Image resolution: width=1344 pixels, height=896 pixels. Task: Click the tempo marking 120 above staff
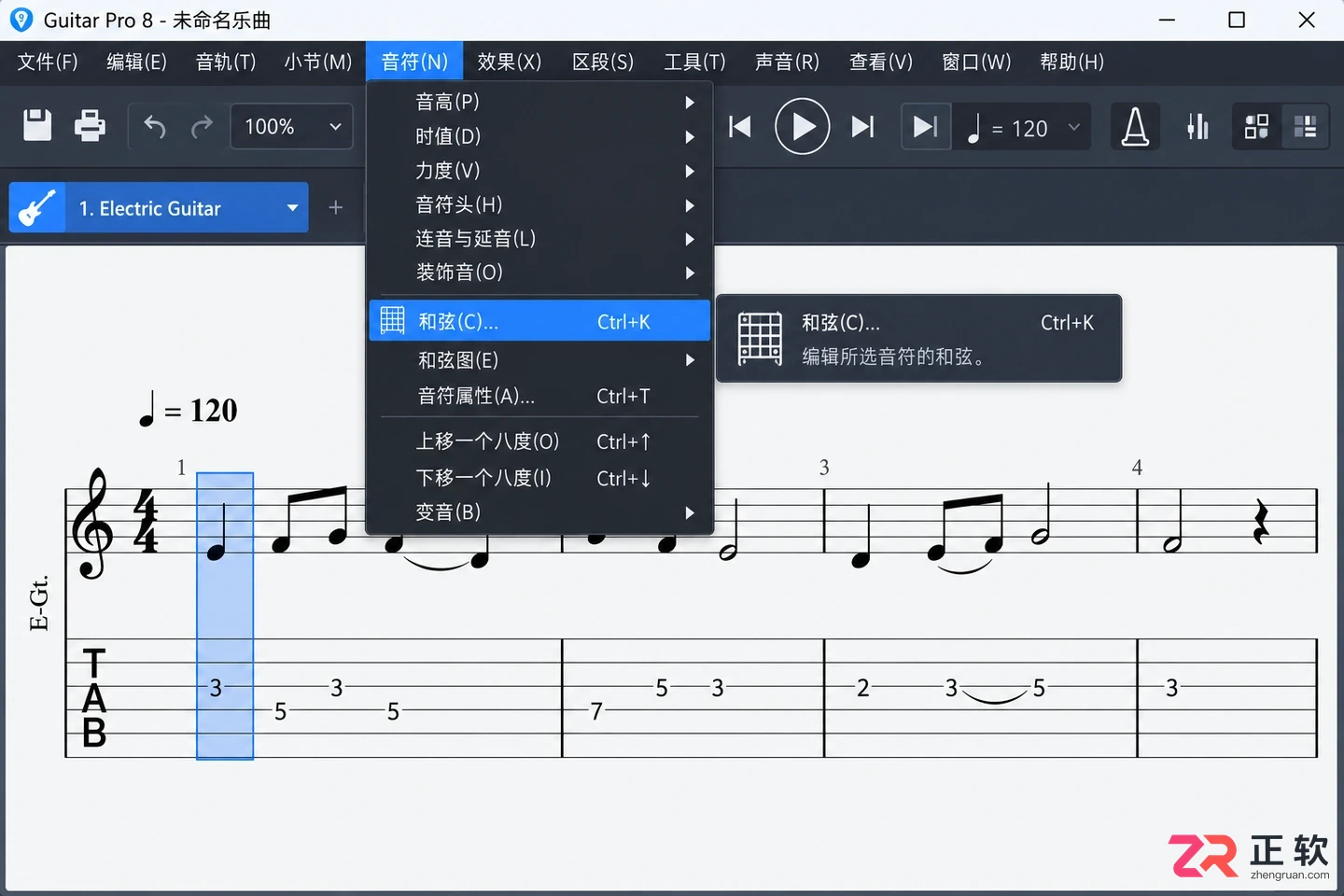pyautogui.click(x=189, y=410)
